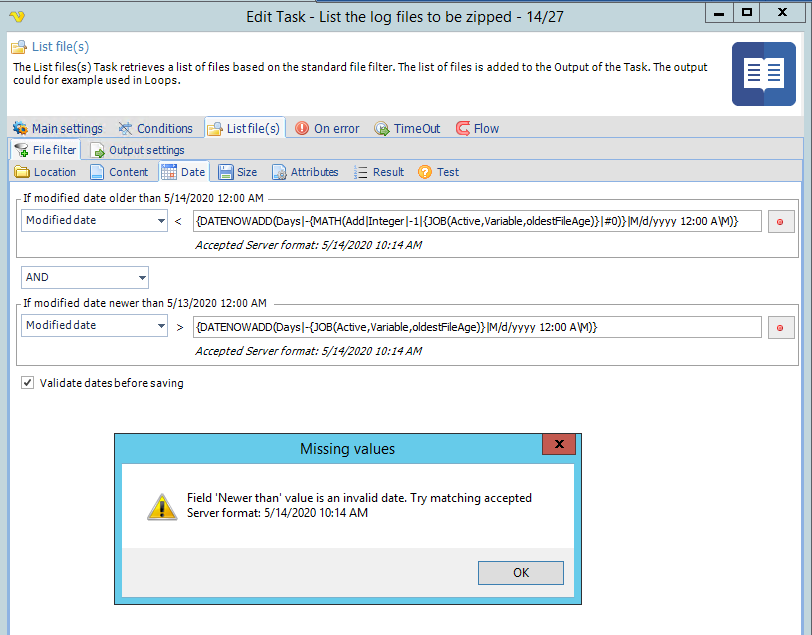Switch to Main settings tab
Image resolution: width=812 pixels, height=635 pixels.
point(58,128)
